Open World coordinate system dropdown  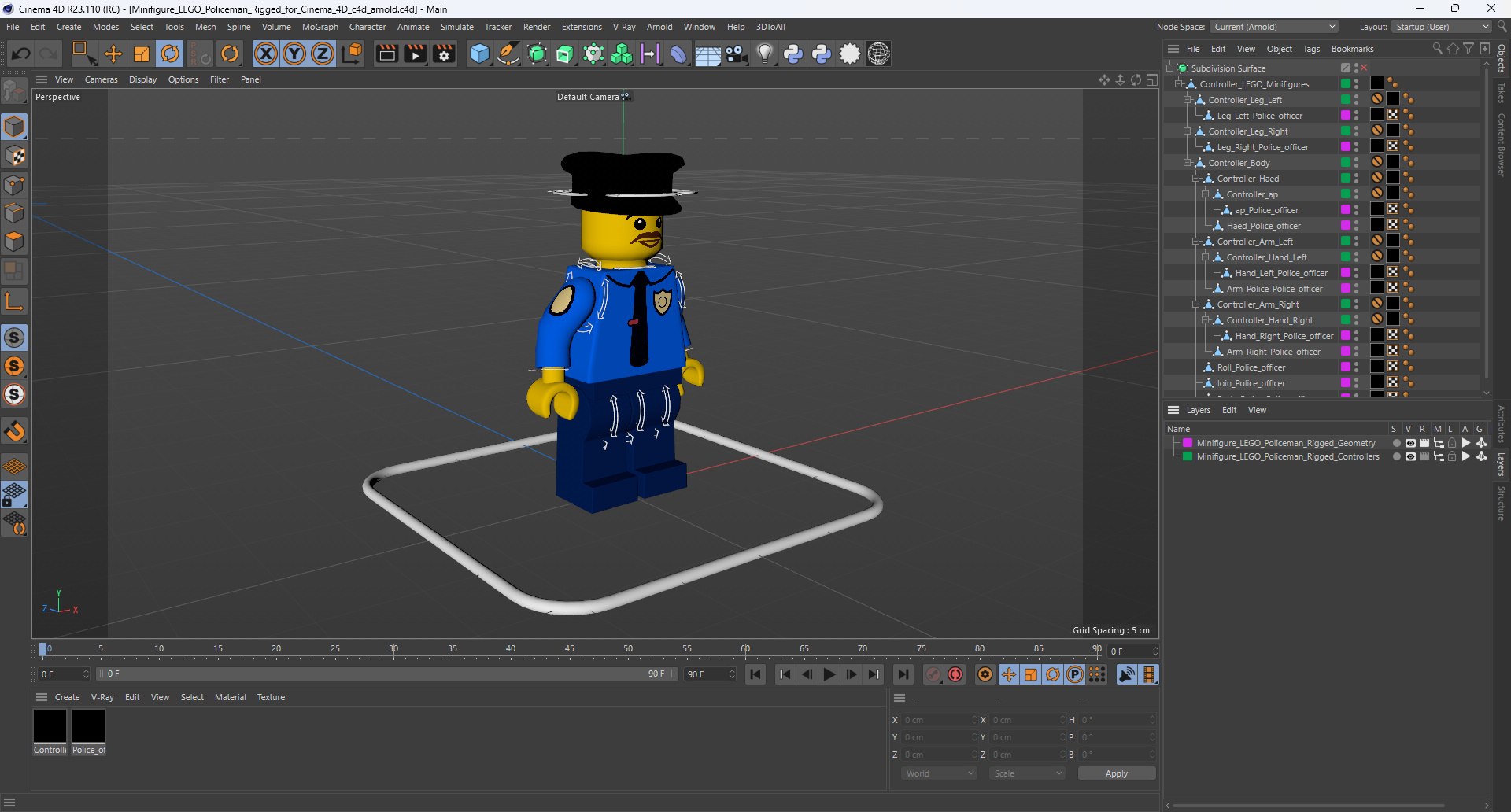point(939,773)
